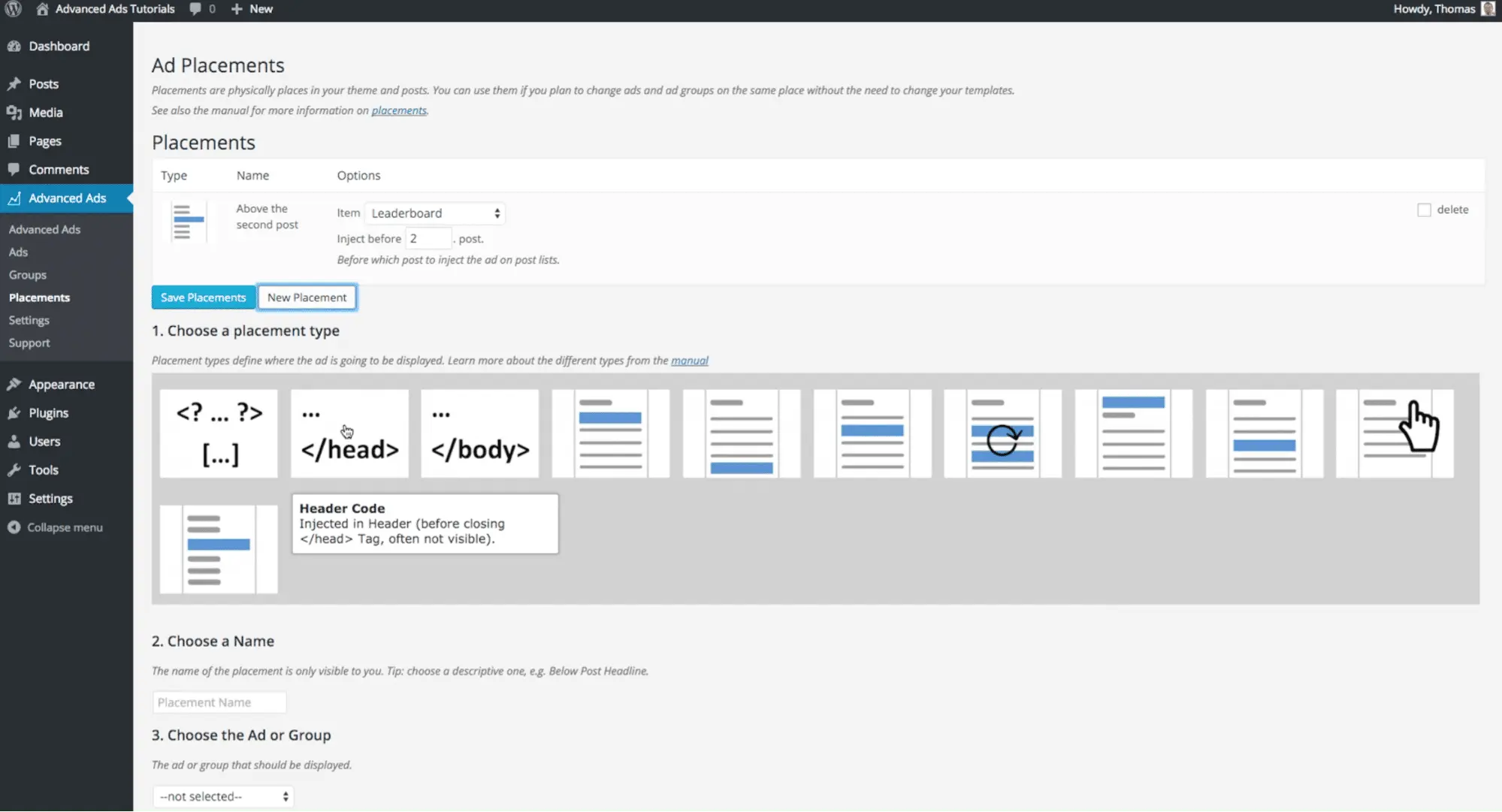Choose the Manual Placement code type
The image size is (1502, 812).
coord(218,433)
